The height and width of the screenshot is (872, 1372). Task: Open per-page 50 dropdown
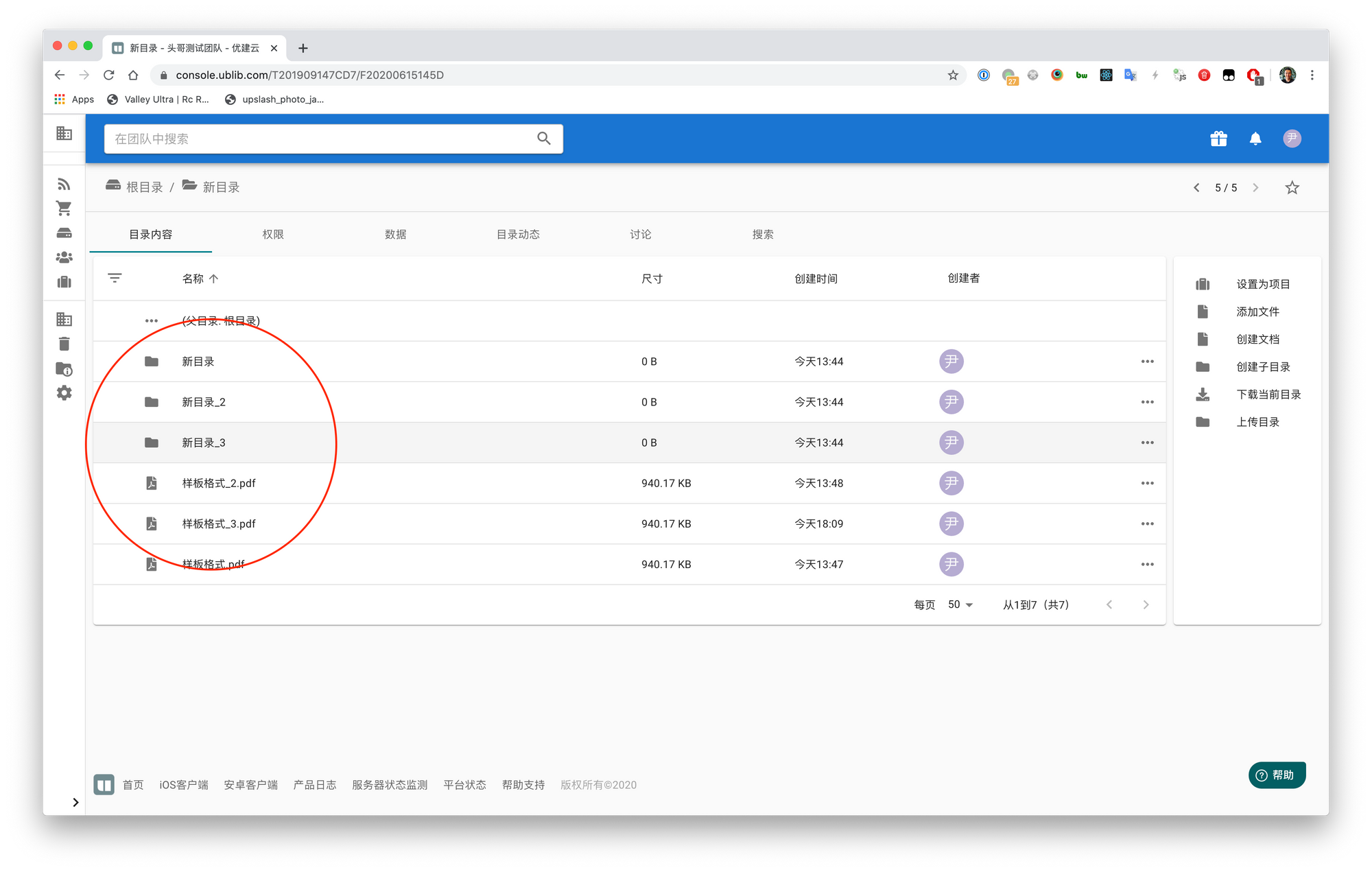point(960,604)
